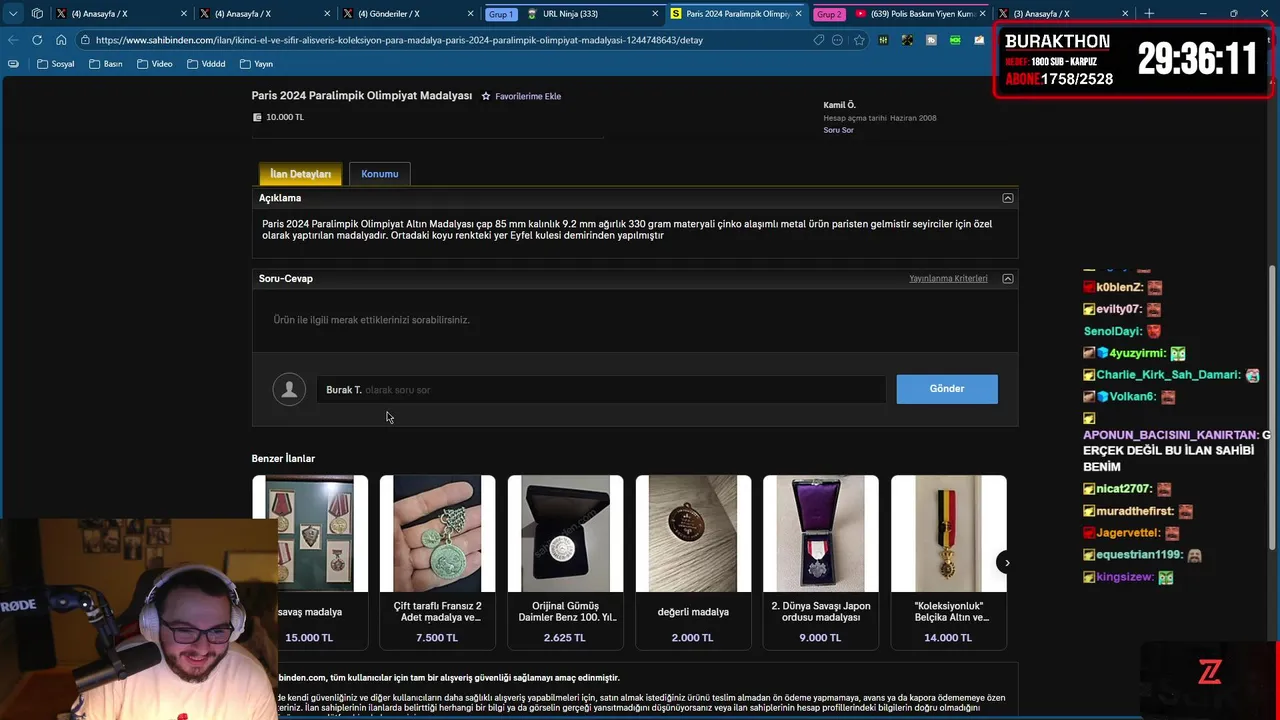Bookmark this page with star icon
This screenshot has height=720, width=1280.
click(x=859, y=40)
